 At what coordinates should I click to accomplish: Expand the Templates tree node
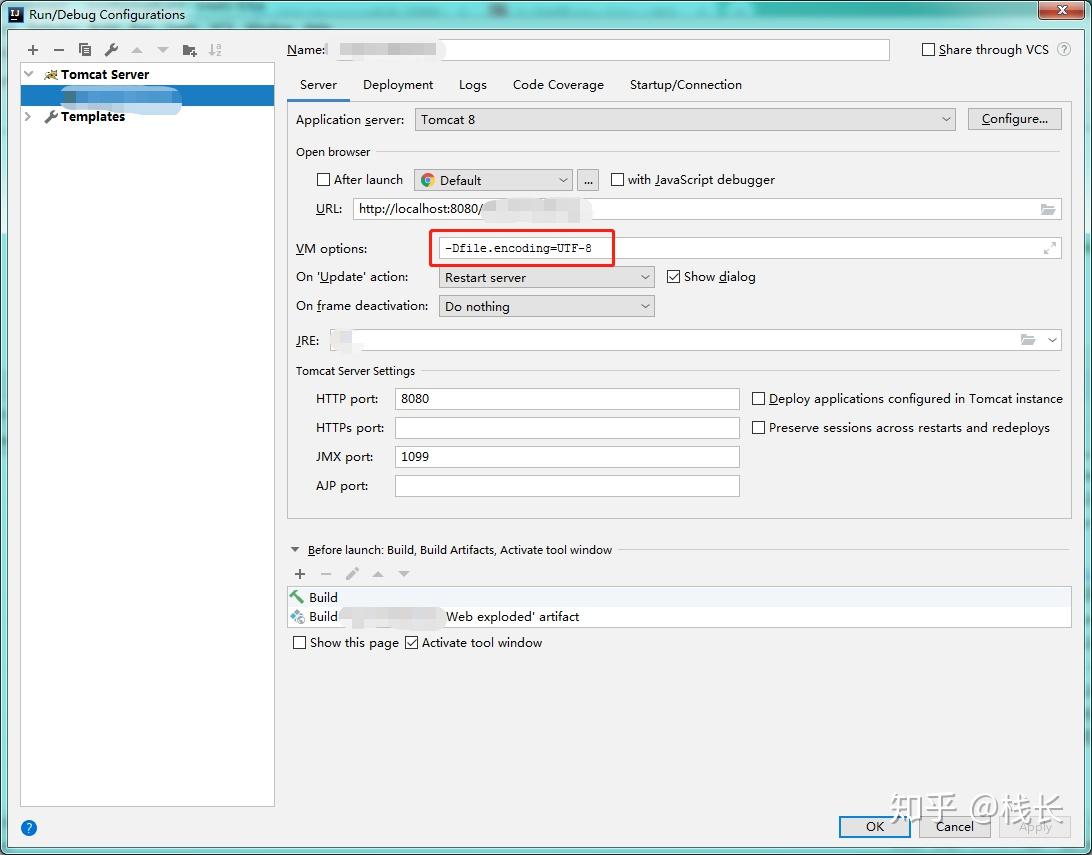(29, 116)
